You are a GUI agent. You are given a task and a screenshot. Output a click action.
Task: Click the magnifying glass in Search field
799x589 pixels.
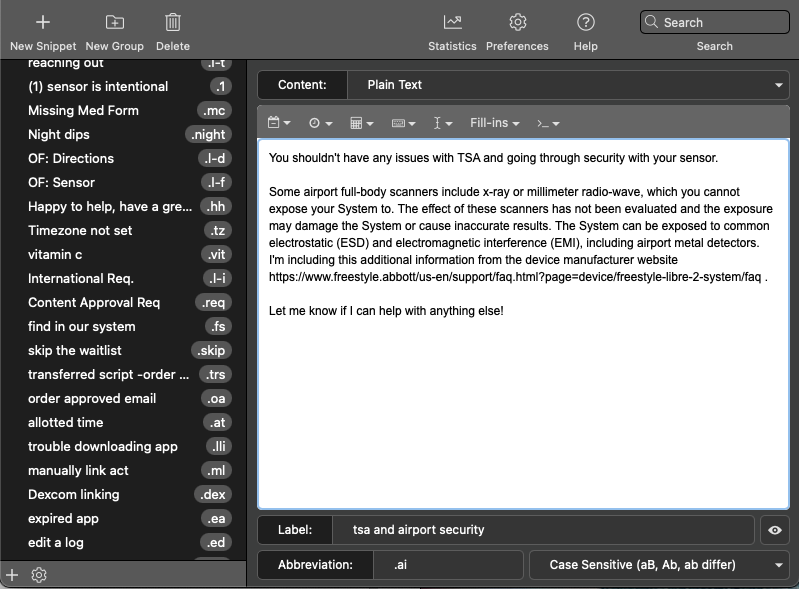[x=651, y=22]
